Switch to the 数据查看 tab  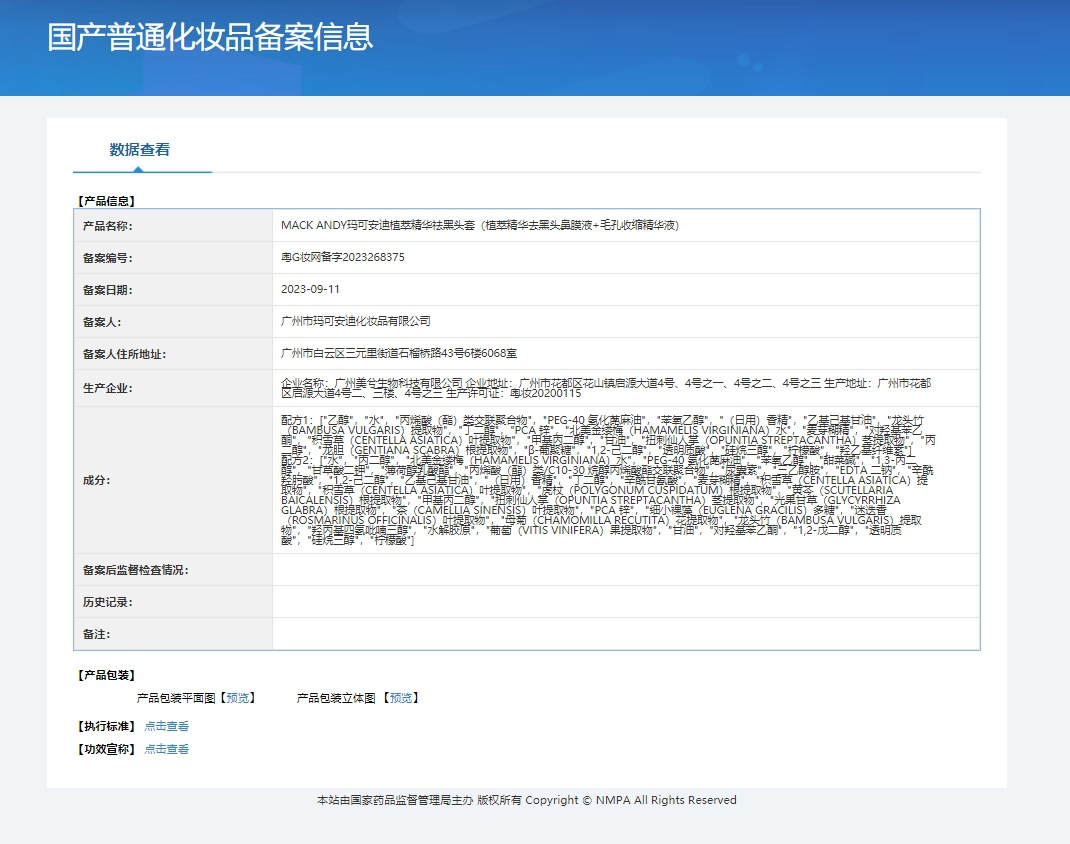point(140,150)
